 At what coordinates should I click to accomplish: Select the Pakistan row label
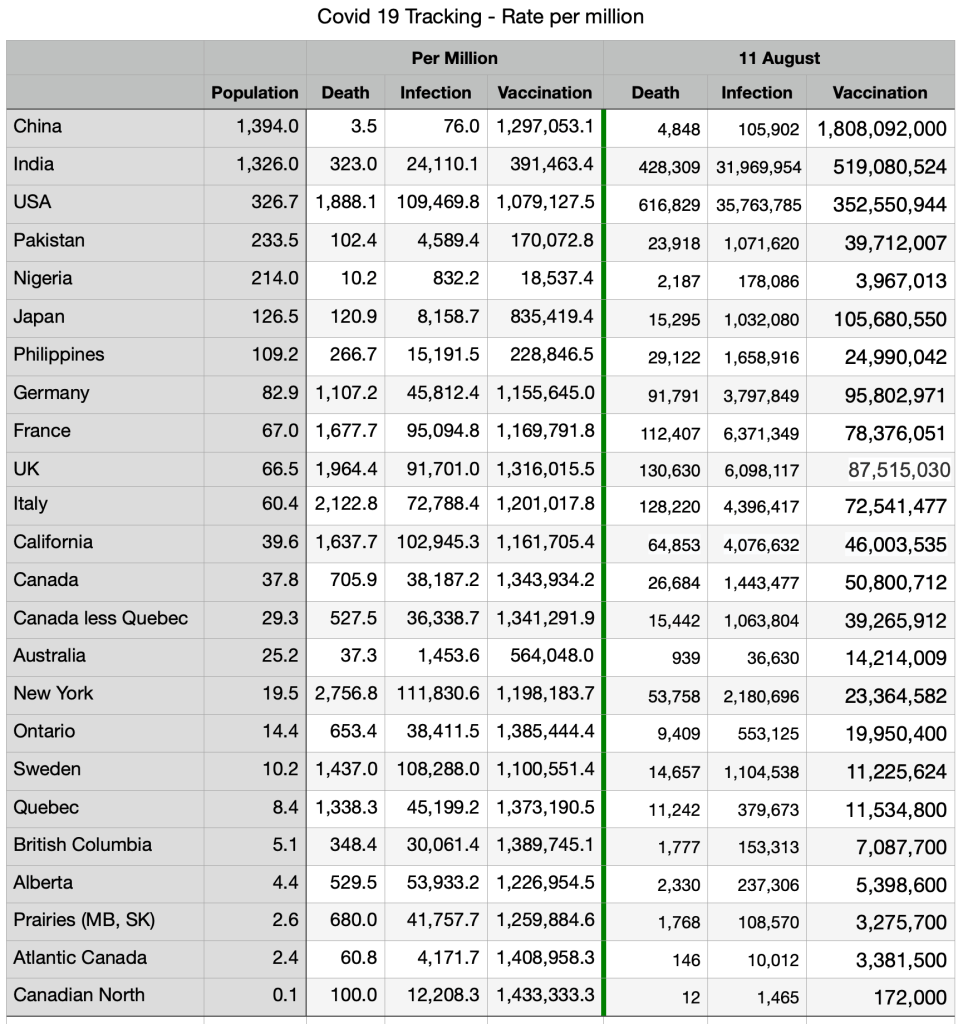(x=49, y=240)
